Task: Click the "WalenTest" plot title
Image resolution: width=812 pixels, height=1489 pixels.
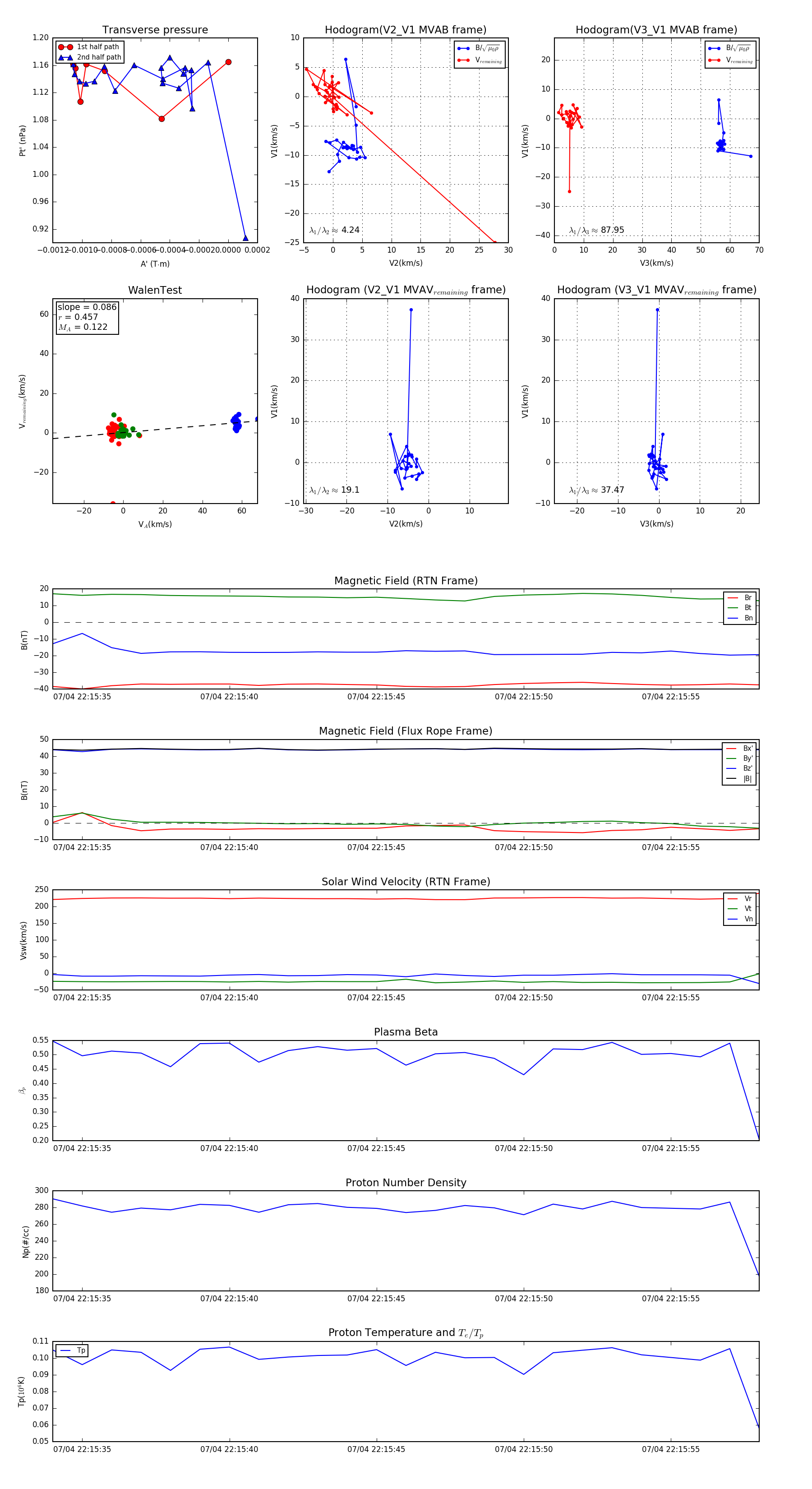Action: pyautogui.click(x=155, y=290)
